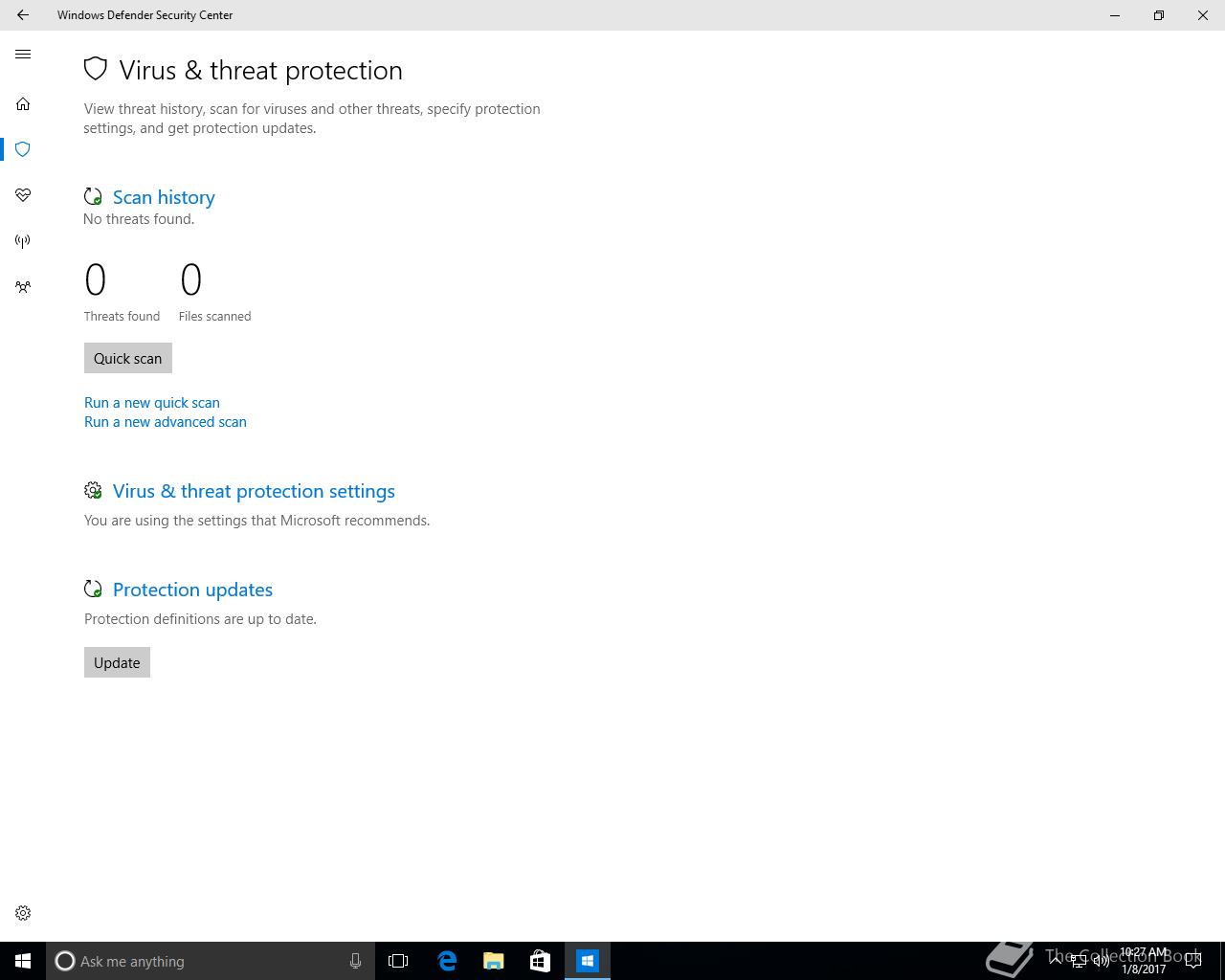Open Family options sidebar icon
The height and width of the screenshot is (980, 1225).
(23, 287)
